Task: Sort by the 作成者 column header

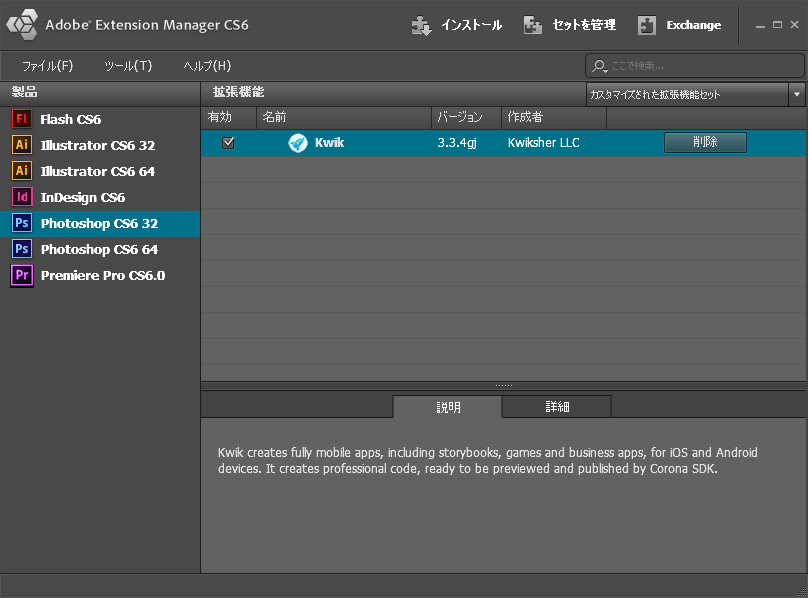Action: 554,118
